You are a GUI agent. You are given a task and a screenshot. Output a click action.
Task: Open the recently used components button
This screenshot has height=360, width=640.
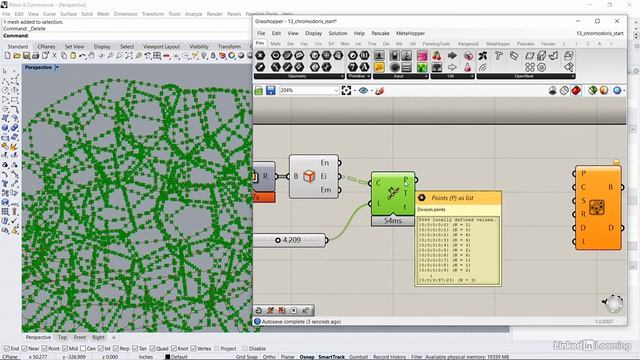(258, 311)
